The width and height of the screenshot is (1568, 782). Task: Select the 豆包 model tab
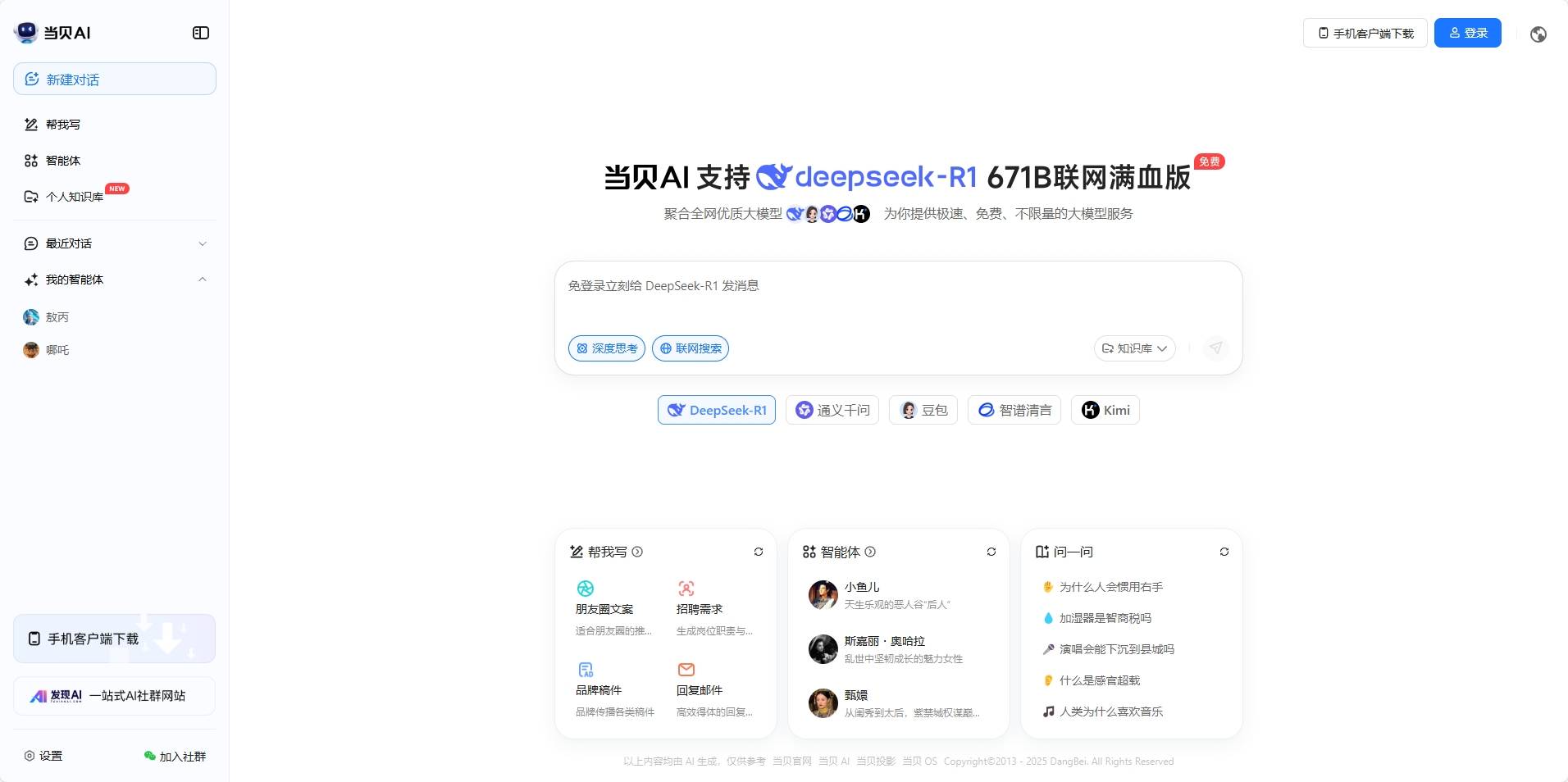[x=923, y=410]
